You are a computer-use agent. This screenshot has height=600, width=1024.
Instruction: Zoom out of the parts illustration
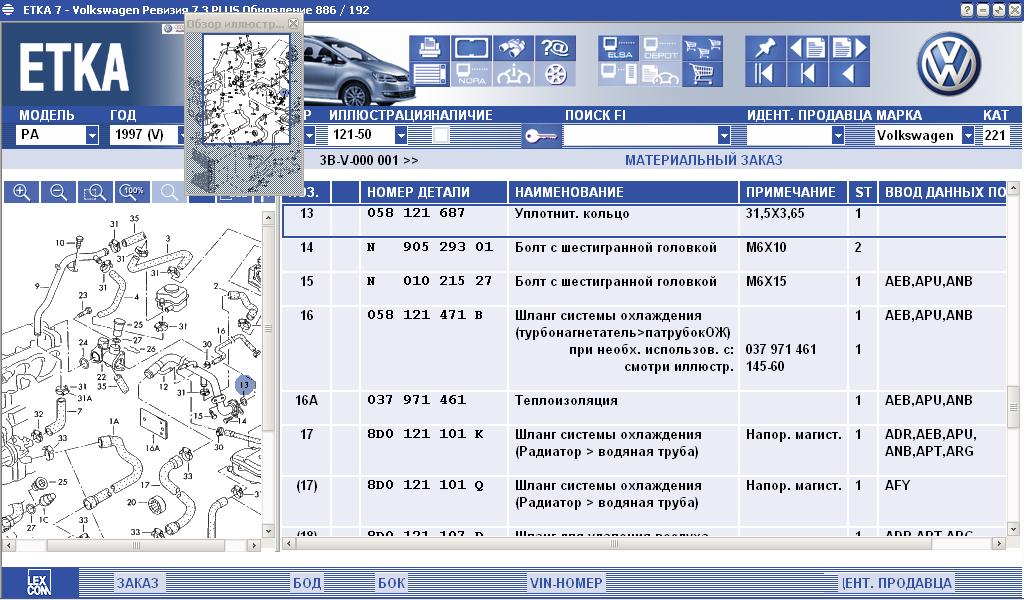pyautogui.click(x=59, y=192)
